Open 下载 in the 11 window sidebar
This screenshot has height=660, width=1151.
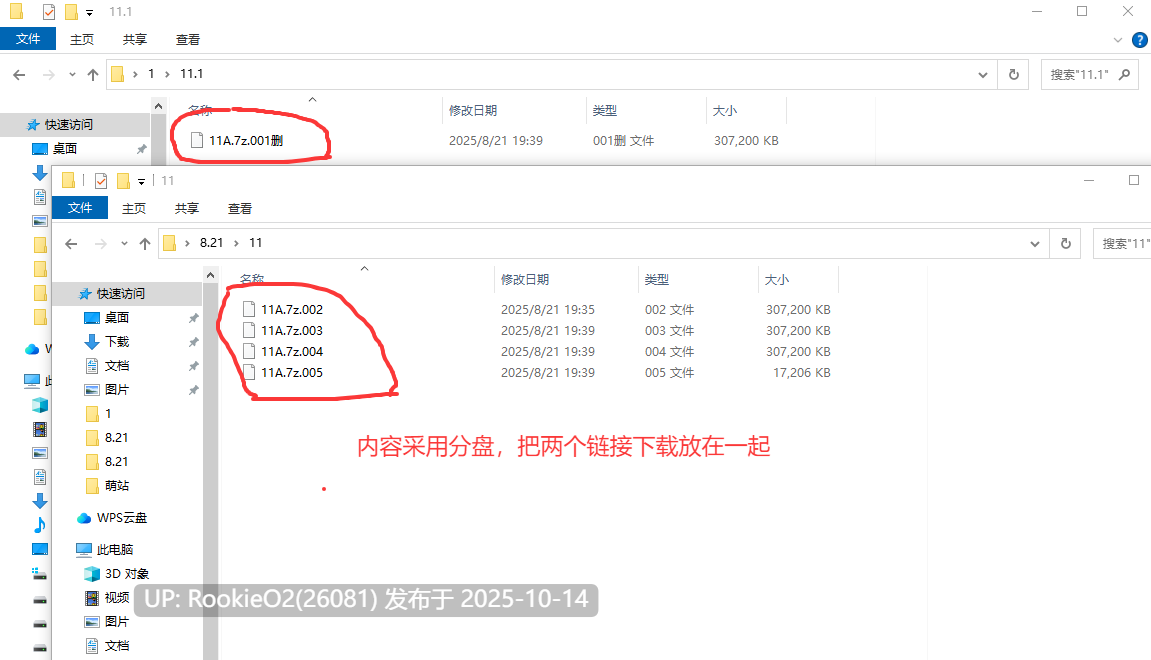(x=117, y=341)
